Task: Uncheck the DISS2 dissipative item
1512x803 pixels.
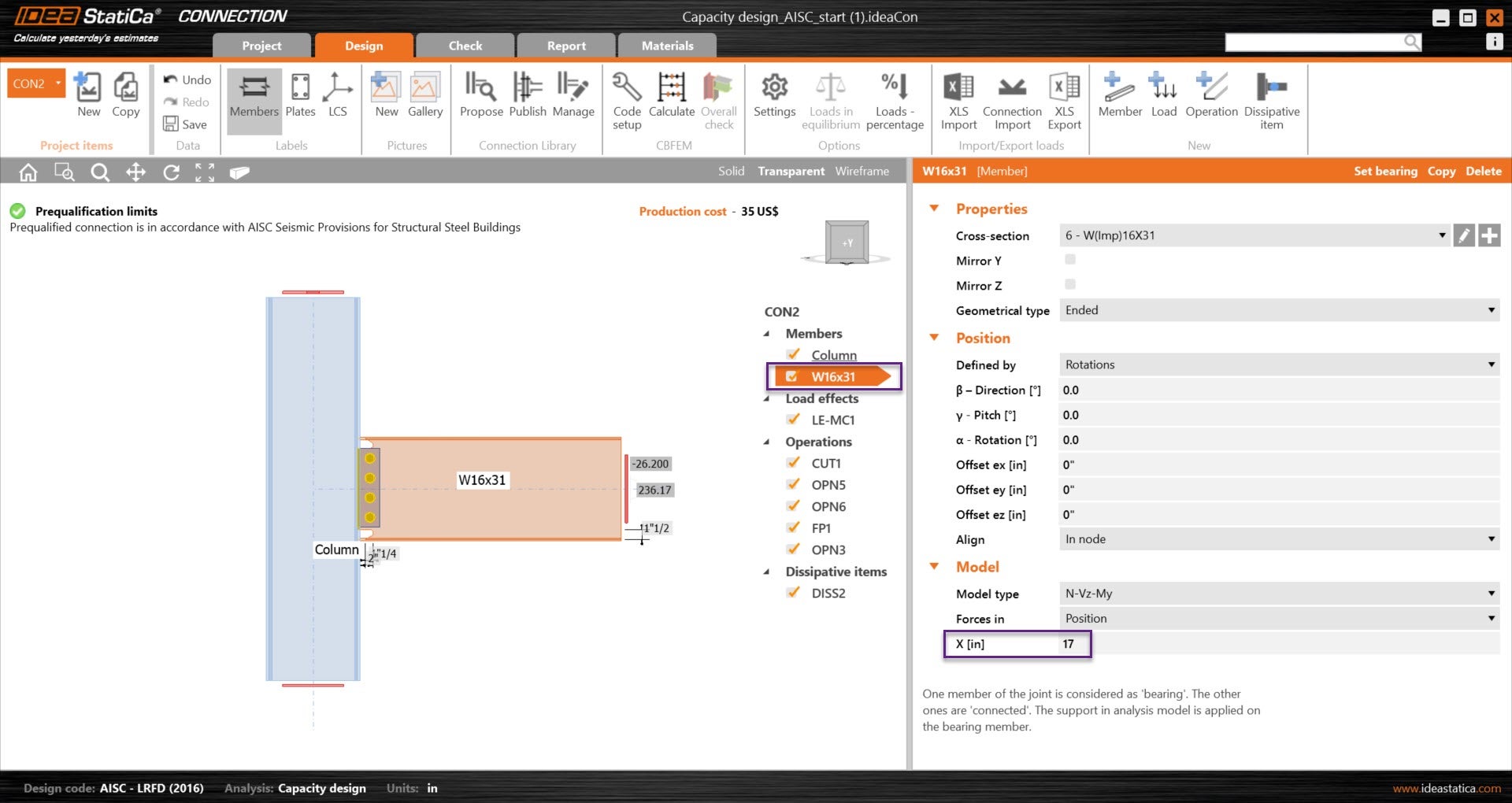Action: 792,592
